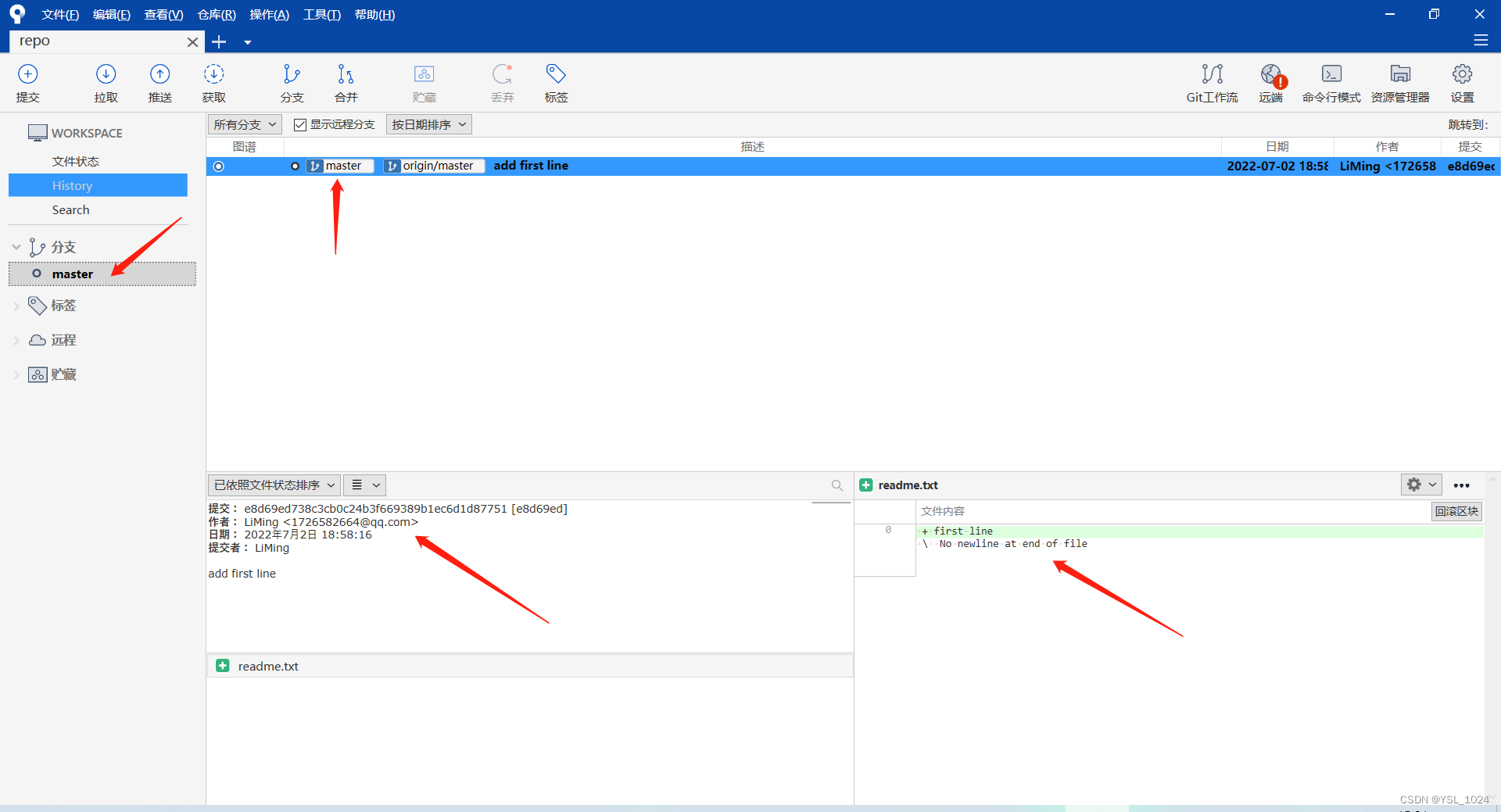Screen dimensions: 1501x812
Task: Click the commit date cell 2022-07-02
Action: pos(1277,166)
